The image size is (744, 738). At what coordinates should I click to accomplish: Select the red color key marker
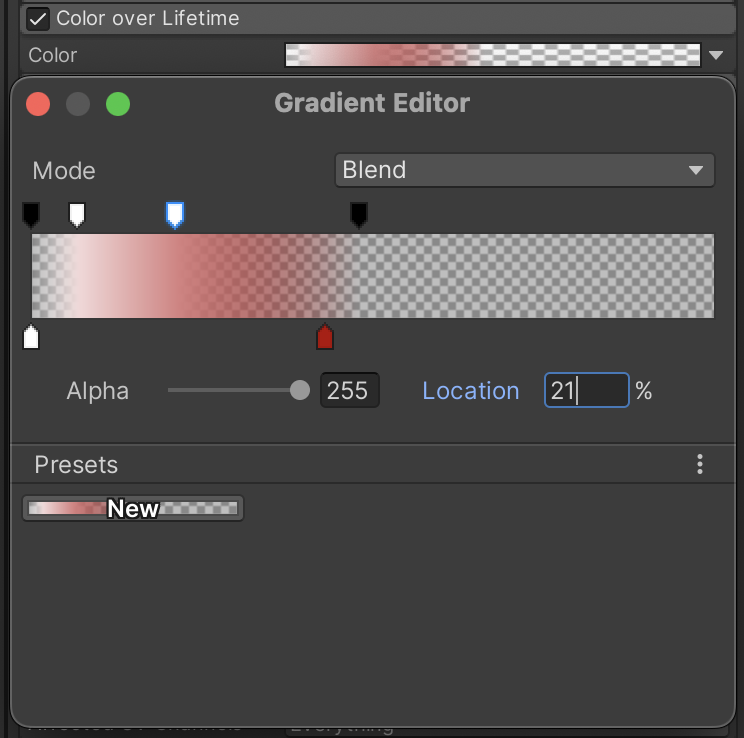(x=324, y=338)
